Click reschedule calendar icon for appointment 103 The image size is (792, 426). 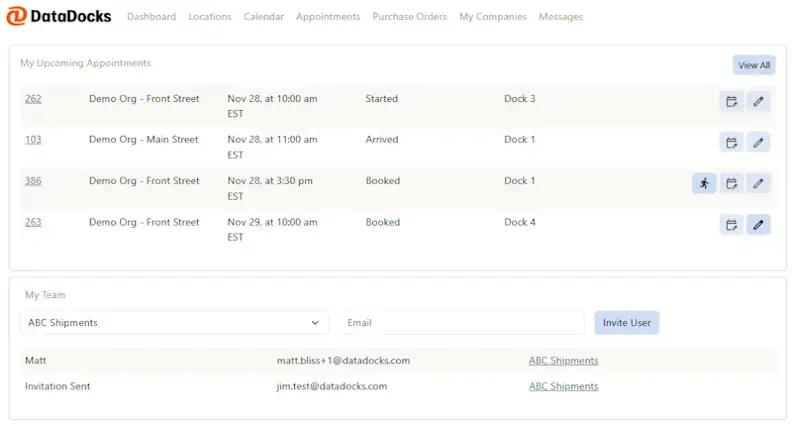731,142
